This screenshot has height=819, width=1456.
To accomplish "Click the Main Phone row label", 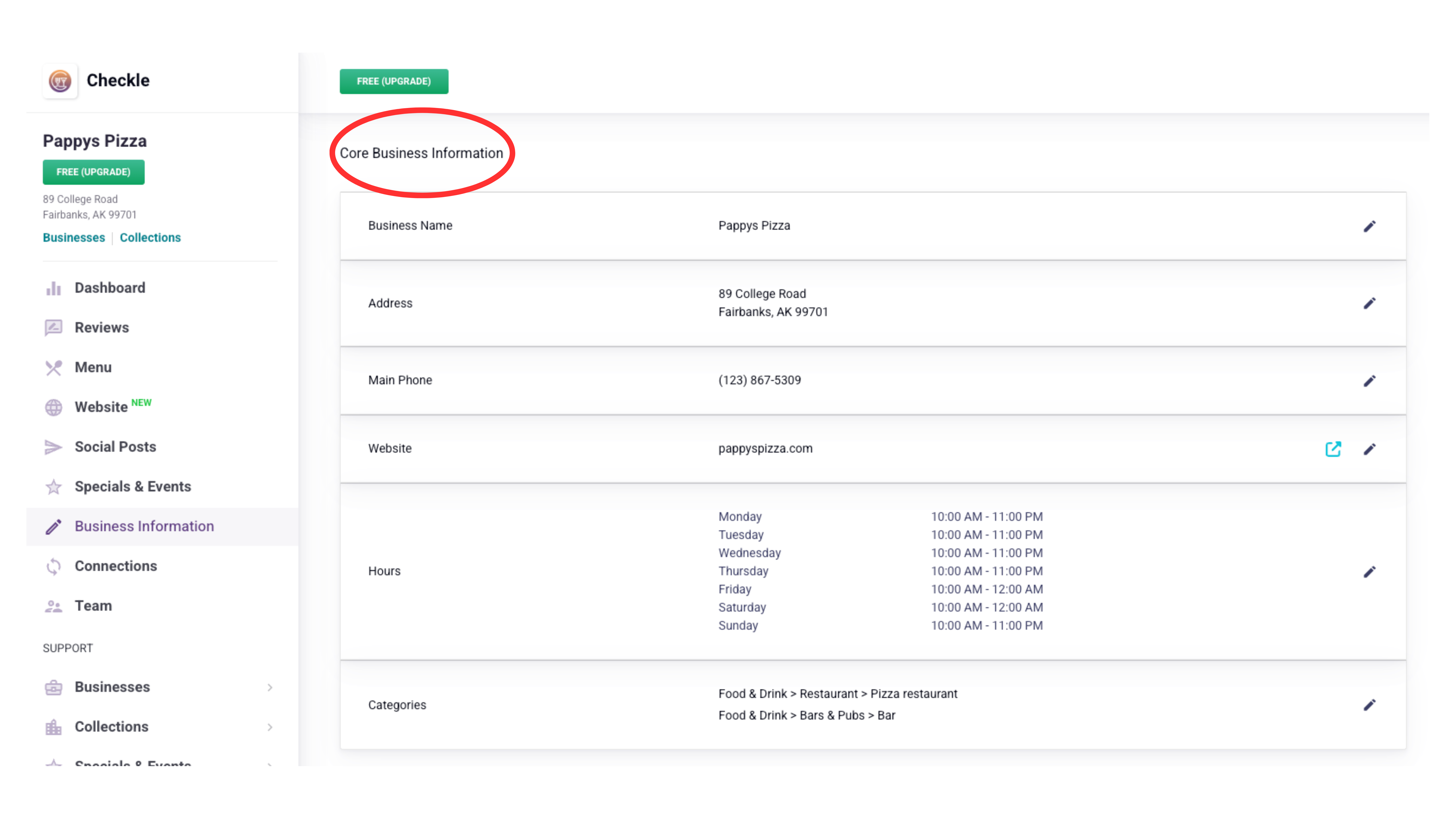I will click(x=400, y=381).
